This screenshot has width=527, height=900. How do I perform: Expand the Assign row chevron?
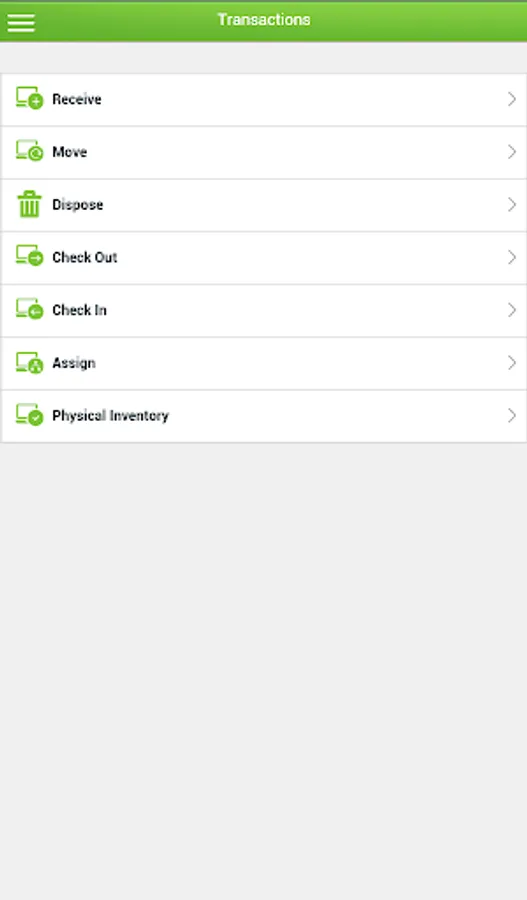512,363
